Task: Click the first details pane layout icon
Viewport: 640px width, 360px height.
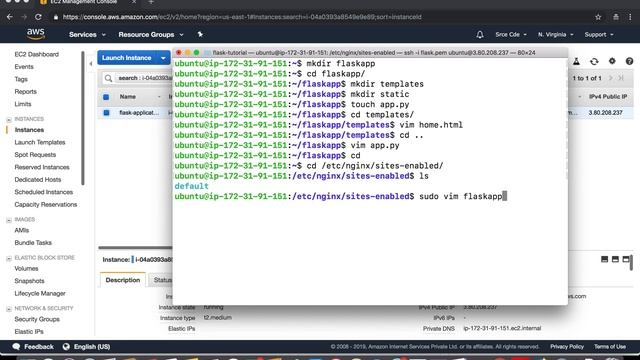Action: (x=604, y=259)
